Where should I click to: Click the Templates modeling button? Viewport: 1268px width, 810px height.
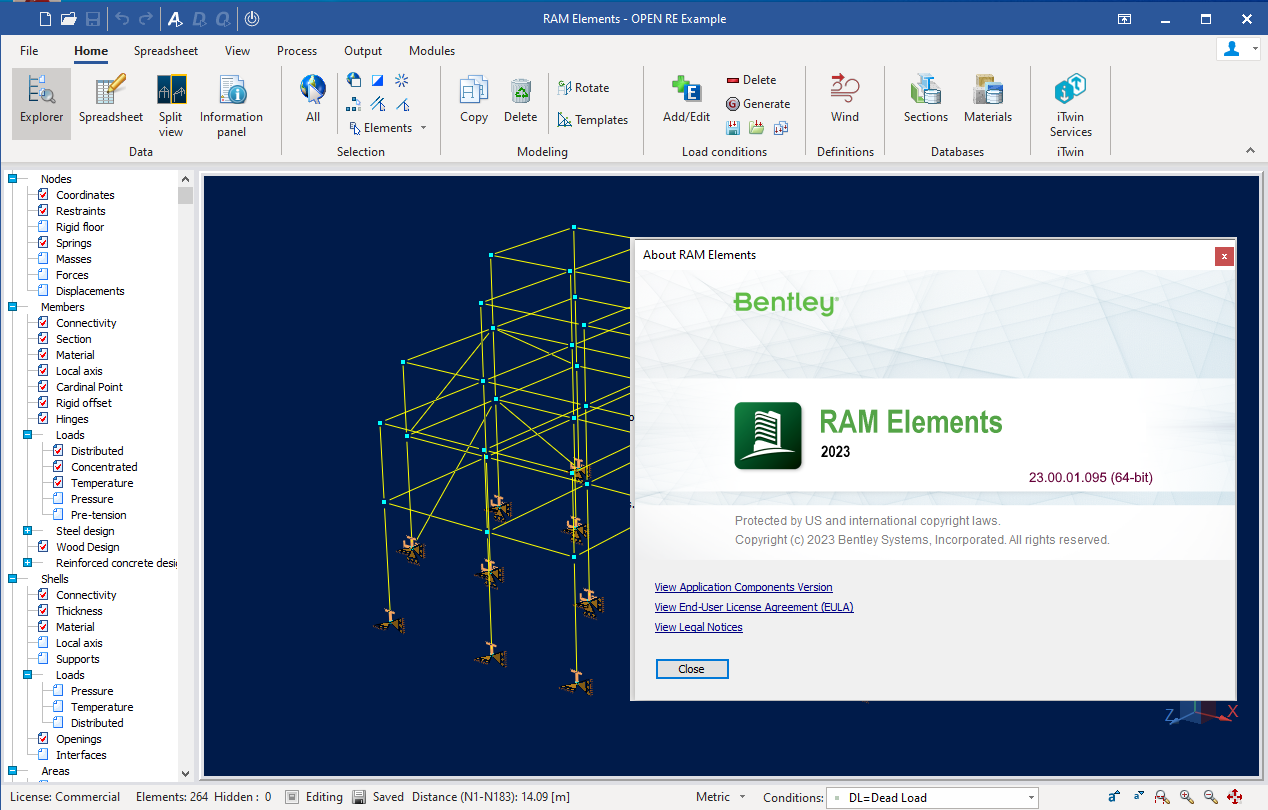click(x=593, y=120)
